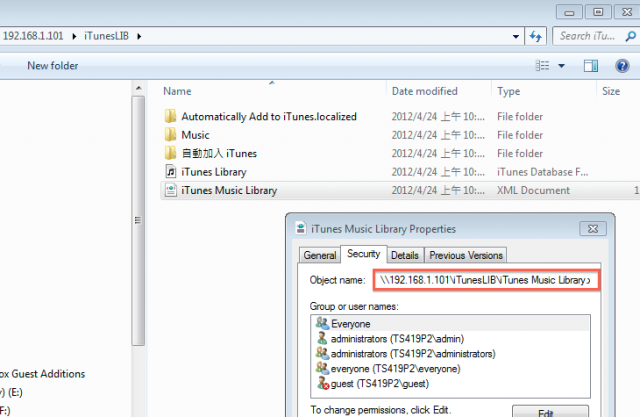Viewport: 640px width, 417px height.
Task: Open the address bar history dropdown
Action: (x=516, y=37)
